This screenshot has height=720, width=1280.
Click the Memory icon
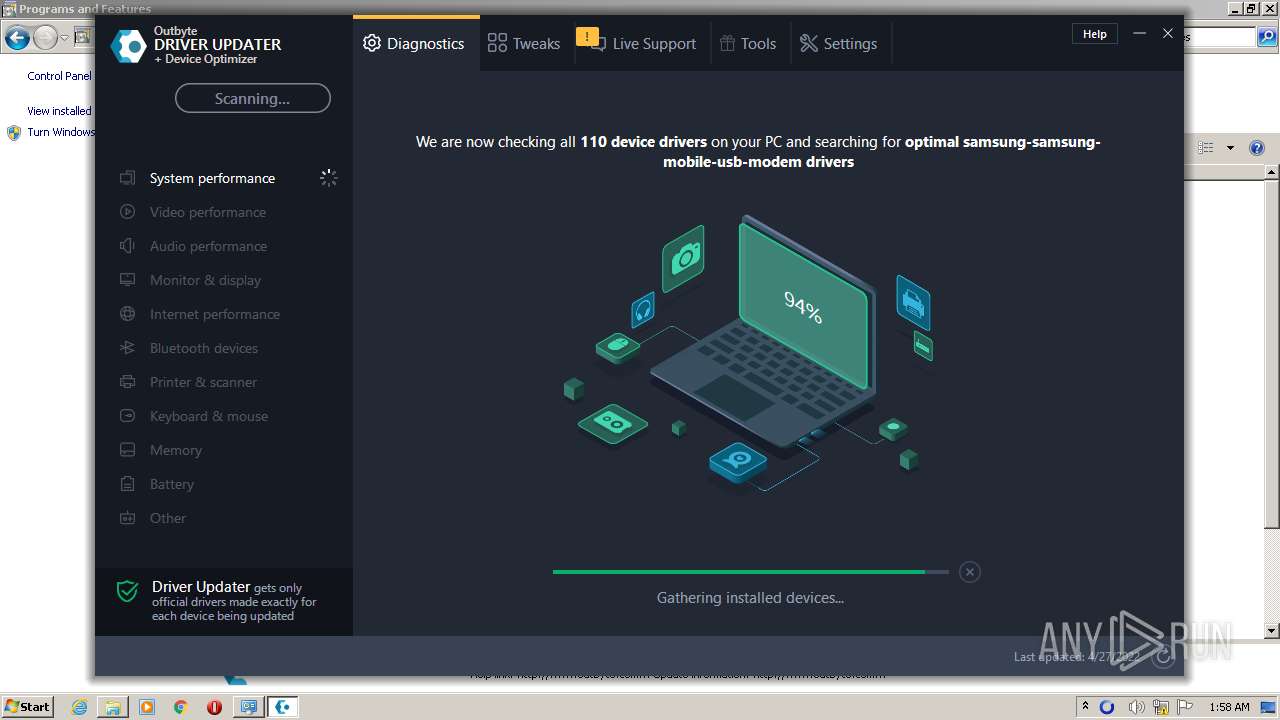127,450
